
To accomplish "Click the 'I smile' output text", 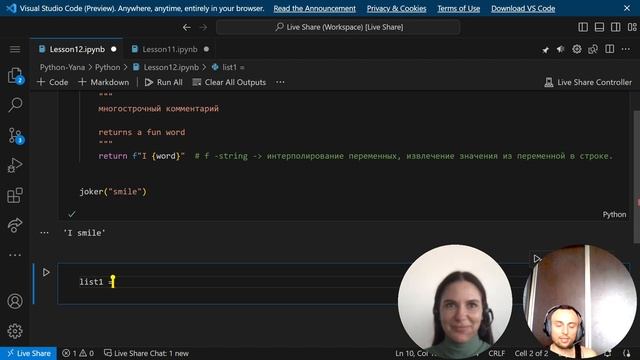I will [x=84, y=233].
